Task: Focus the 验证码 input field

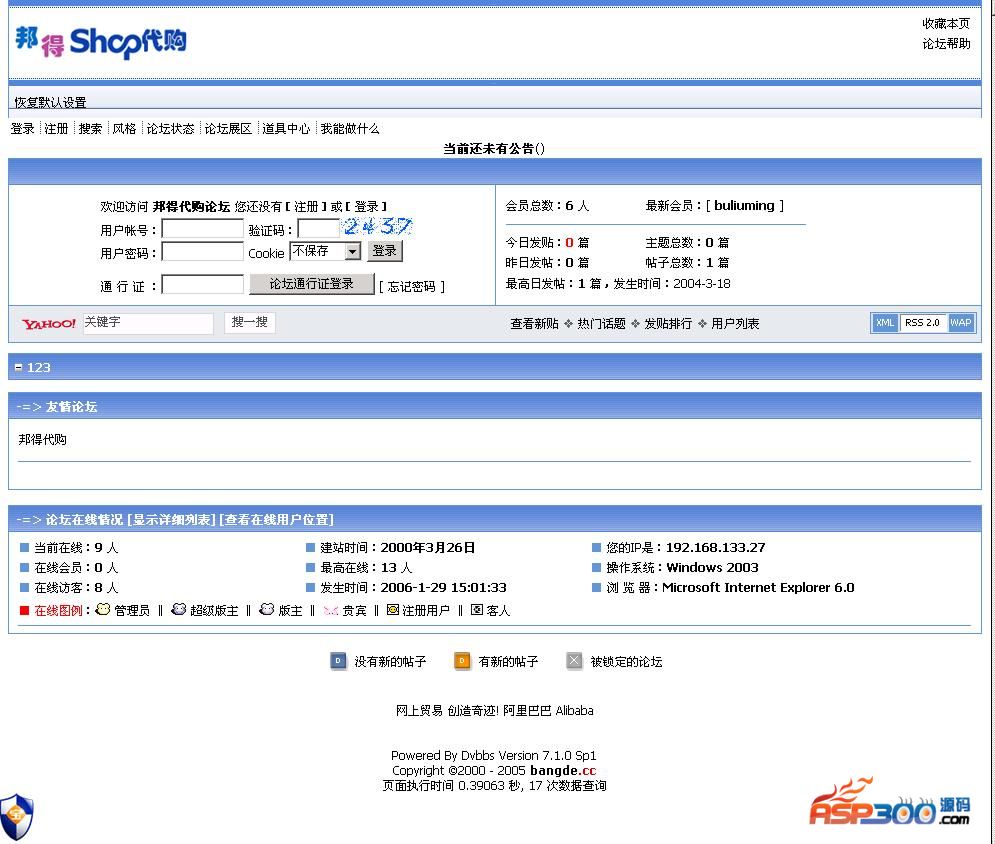Action: coord(319,228)
